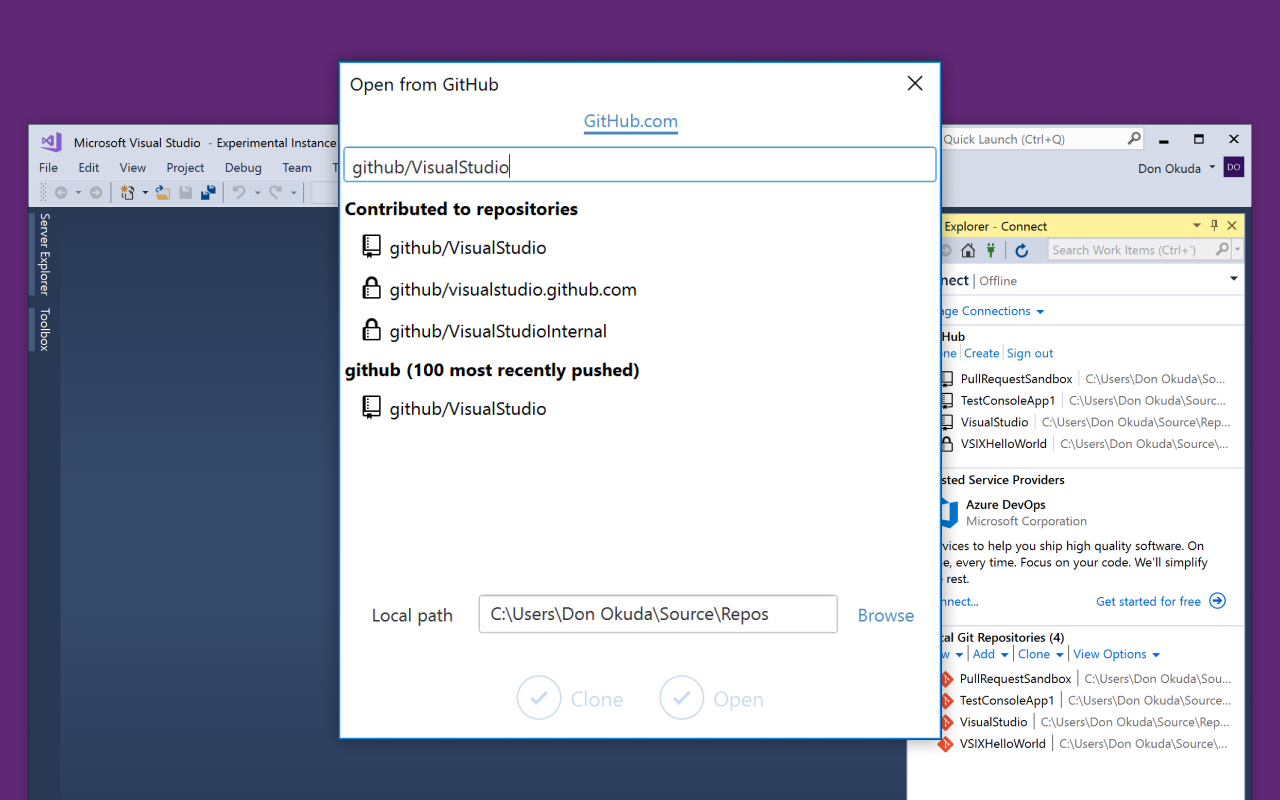Click Team Explorer Home icon
1280x800 pixels.
tap(968, 251)
